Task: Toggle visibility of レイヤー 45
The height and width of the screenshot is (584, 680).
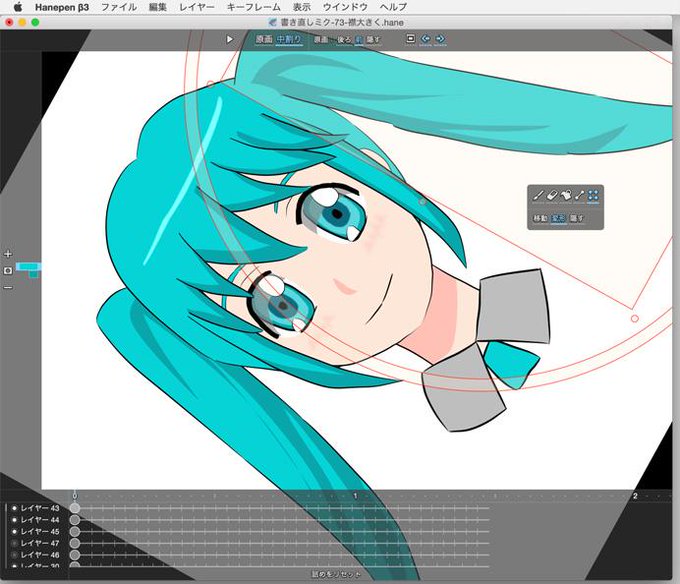Action: (x=14, y=531)
